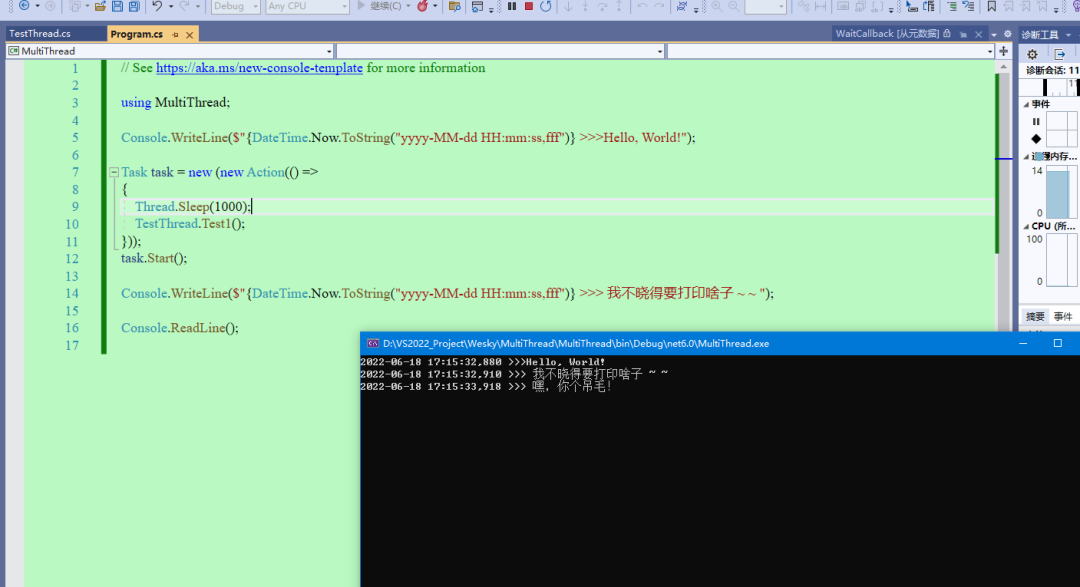Open the Debug configuration dropdown
This screenshot has height=587, width=1080.
click(x=235, y=6)
